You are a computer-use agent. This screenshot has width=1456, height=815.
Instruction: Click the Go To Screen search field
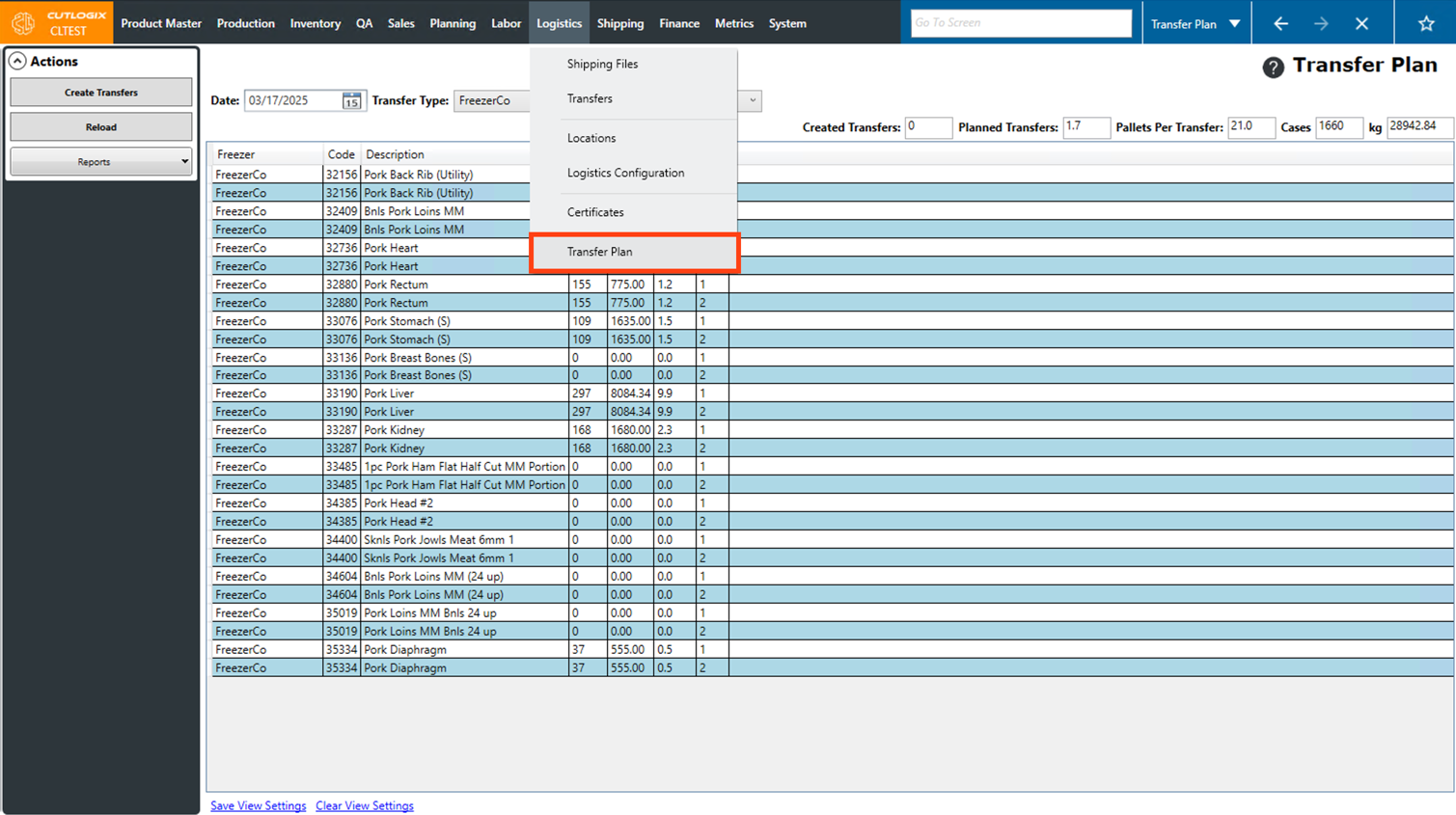[x=1020, y=23]
